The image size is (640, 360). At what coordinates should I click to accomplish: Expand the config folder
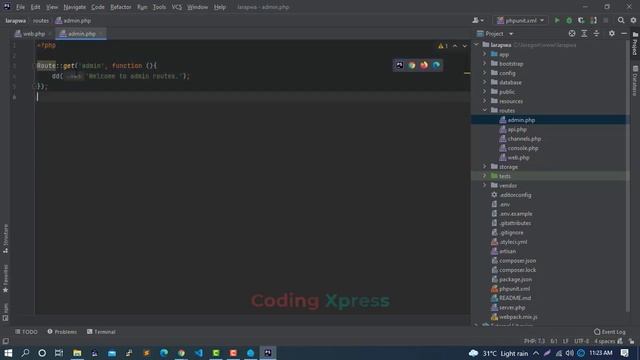485,73
